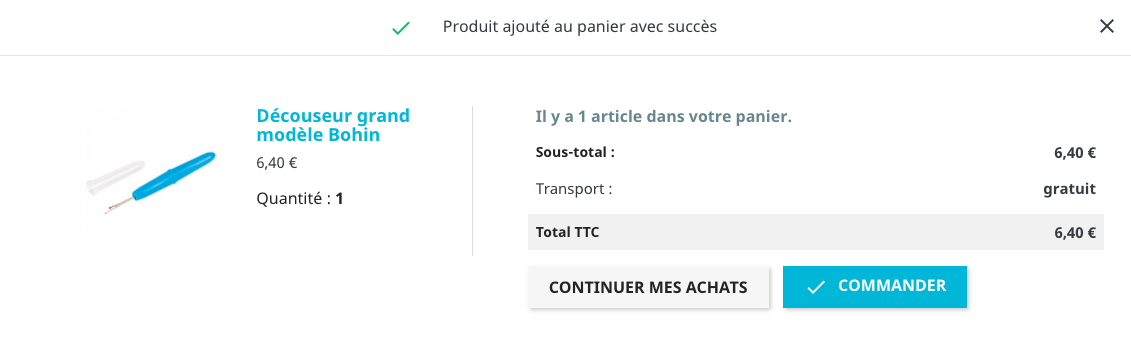The image size is (1131, 364).
Task: Close the cart confirmation popup
Action: (1106, 27)
